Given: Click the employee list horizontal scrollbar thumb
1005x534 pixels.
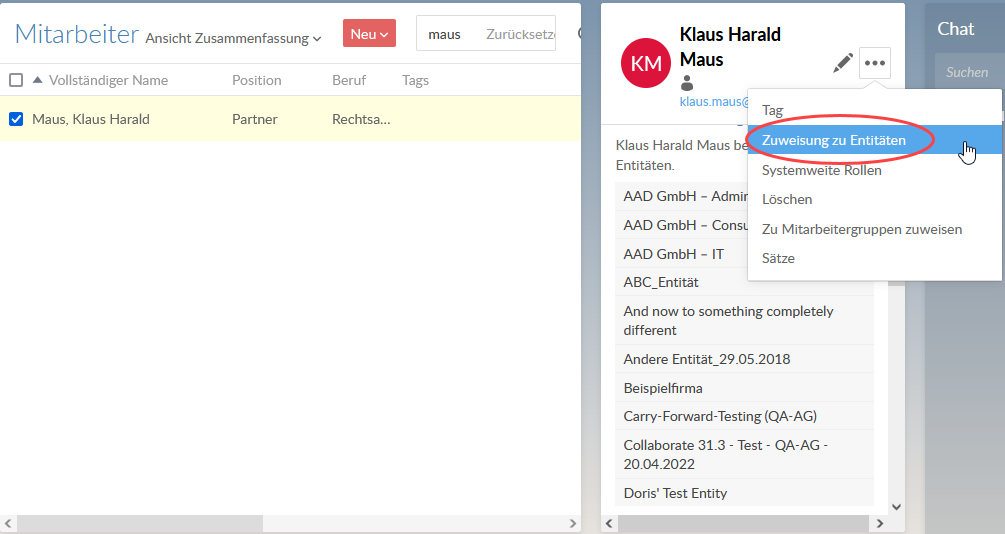Looking at the screenshot, I should (x=138, y=524).
